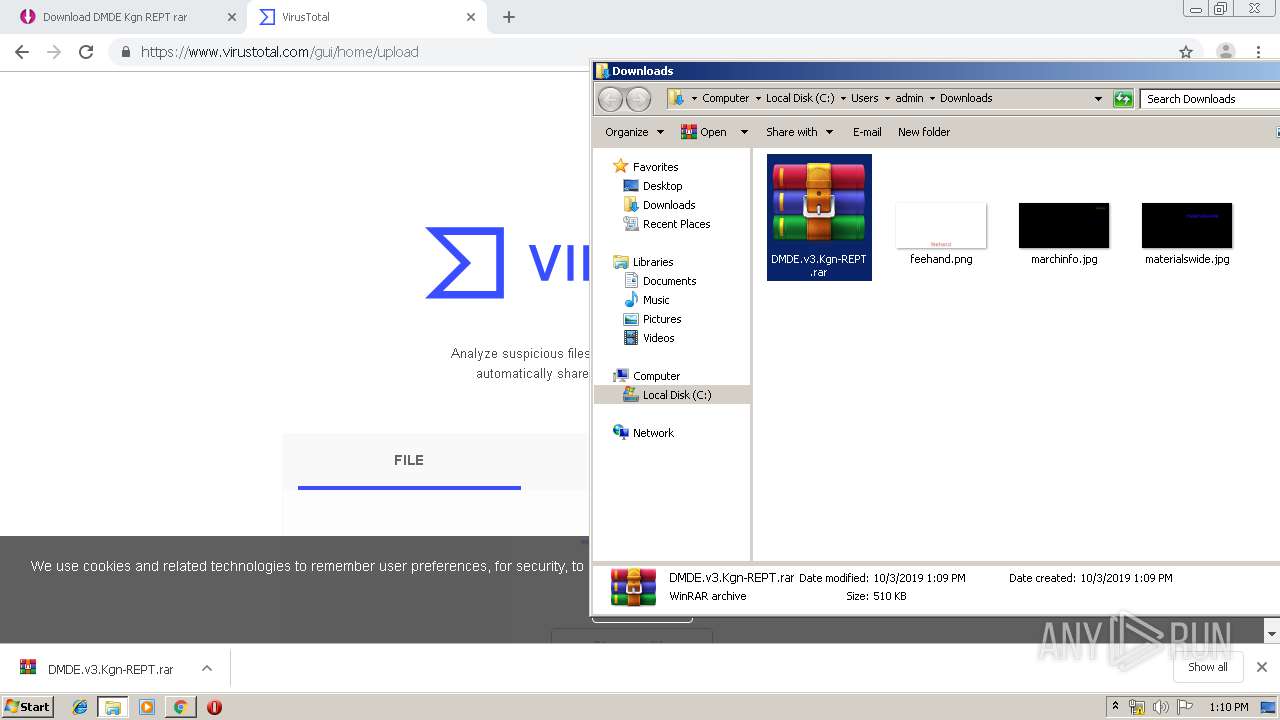
Task: Select Libraries in the navigation pane
Action: [x=643, y=262]
